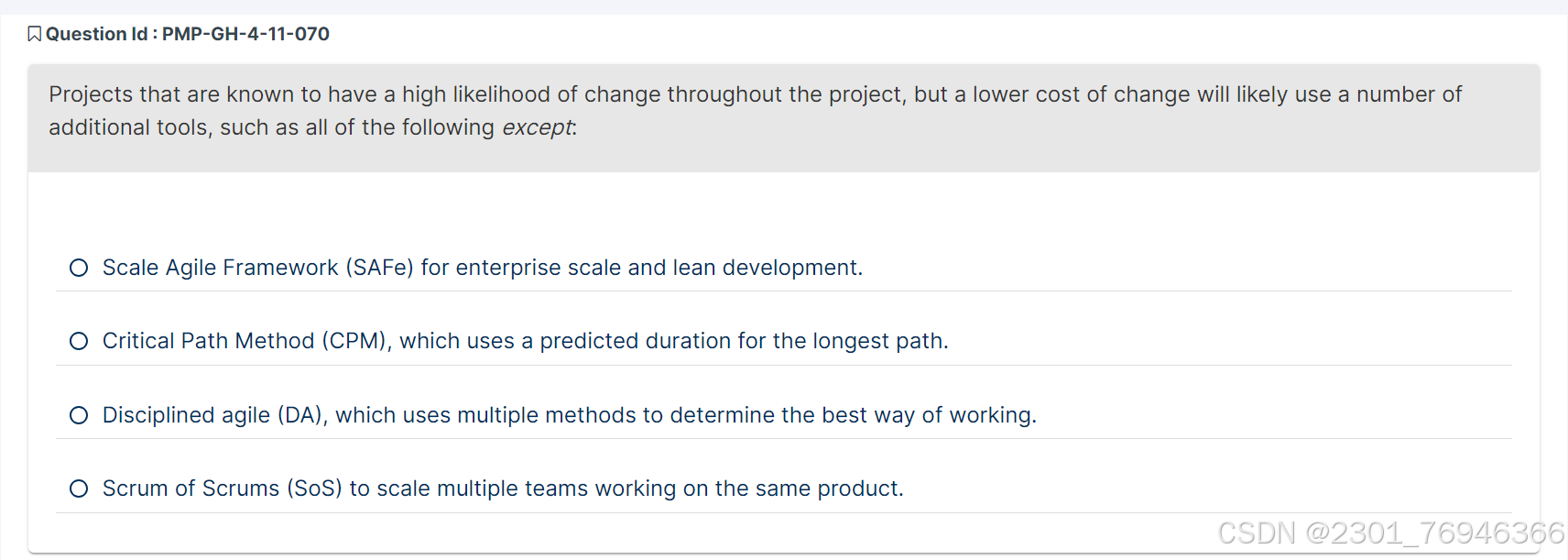Screen dimensions: 1568x560
Task: Click '(SoS)' in the fourth answer
Action: [314, 489]
